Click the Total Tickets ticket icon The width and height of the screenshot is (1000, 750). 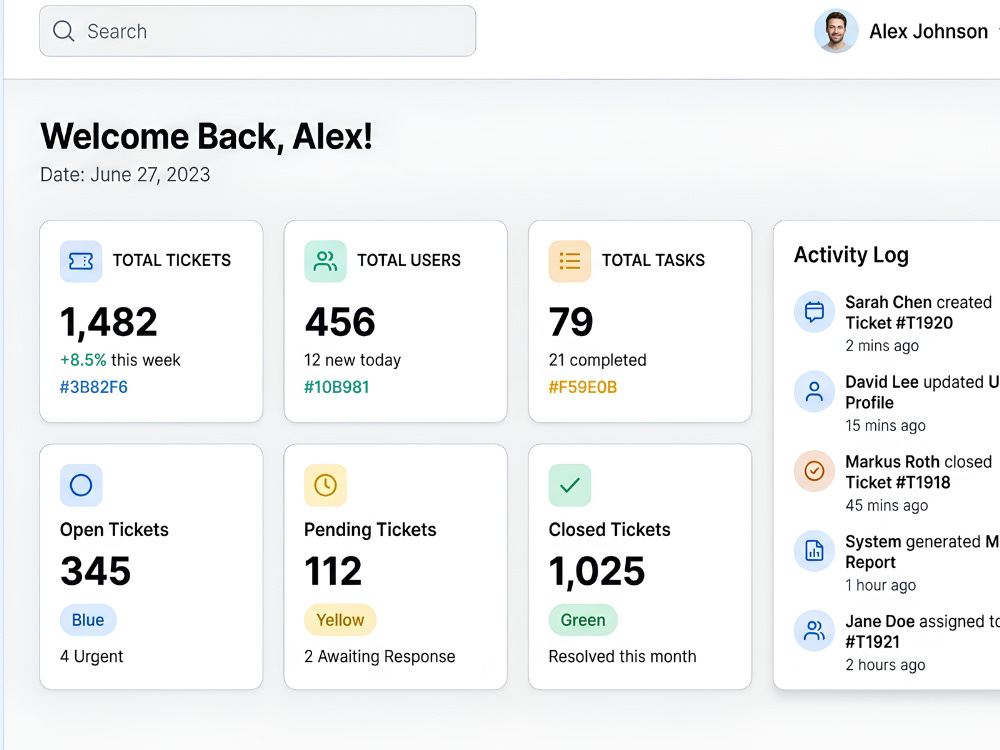[81, 261]
